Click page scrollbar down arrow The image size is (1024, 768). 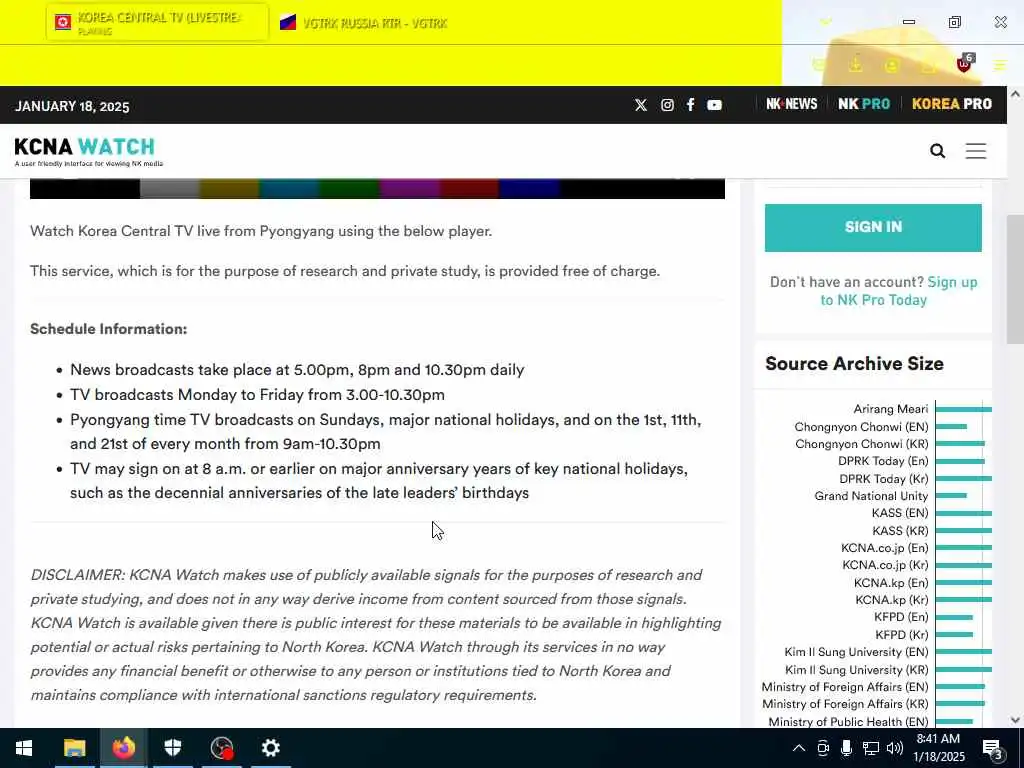tap(1016, 720)
